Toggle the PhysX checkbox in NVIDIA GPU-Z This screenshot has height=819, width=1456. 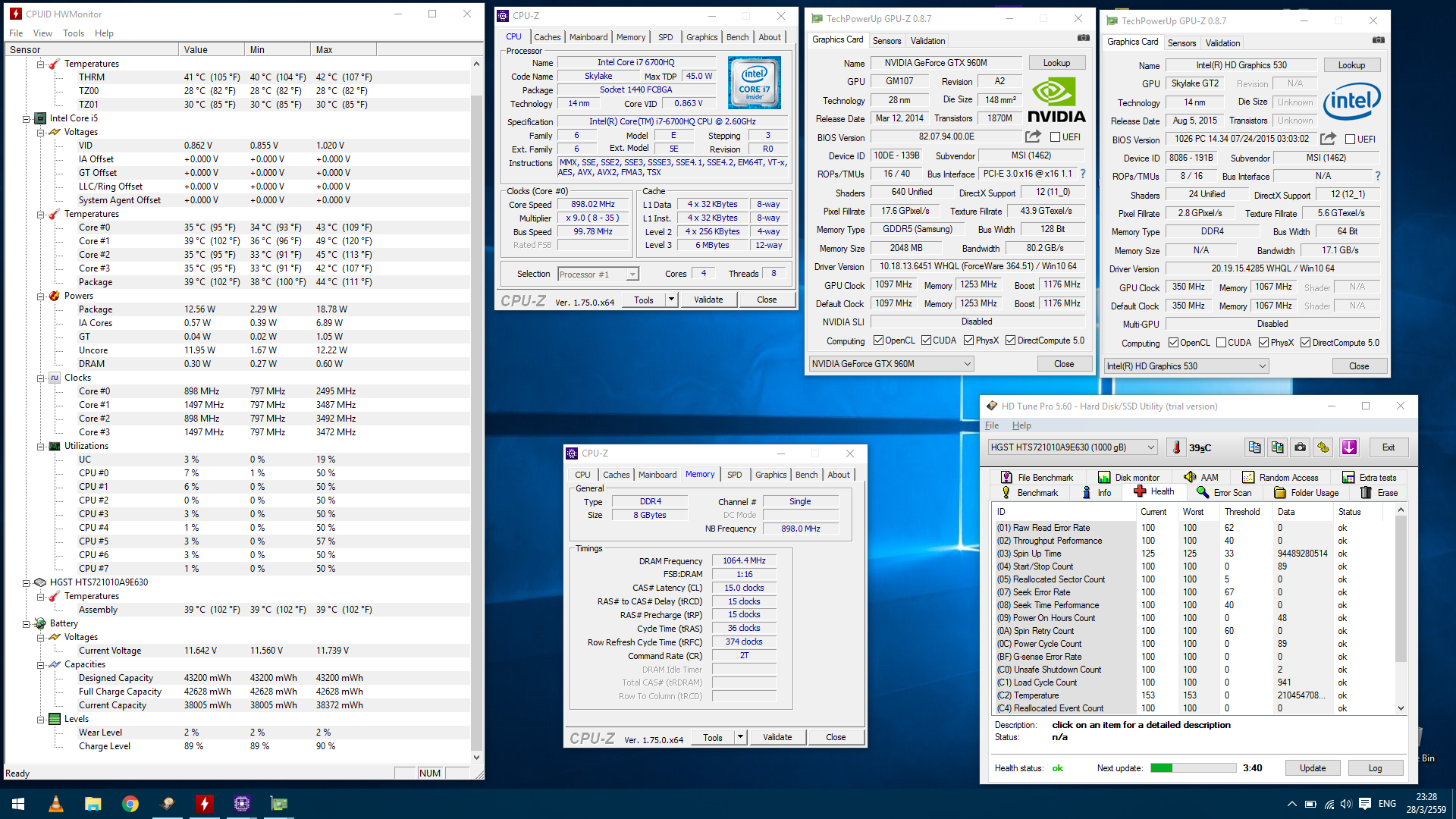coord(968,340)
